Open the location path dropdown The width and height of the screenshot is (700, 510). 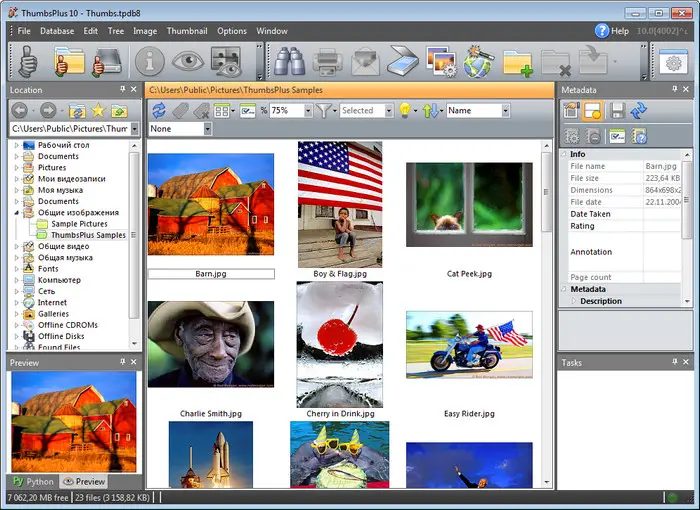point(134,129)
